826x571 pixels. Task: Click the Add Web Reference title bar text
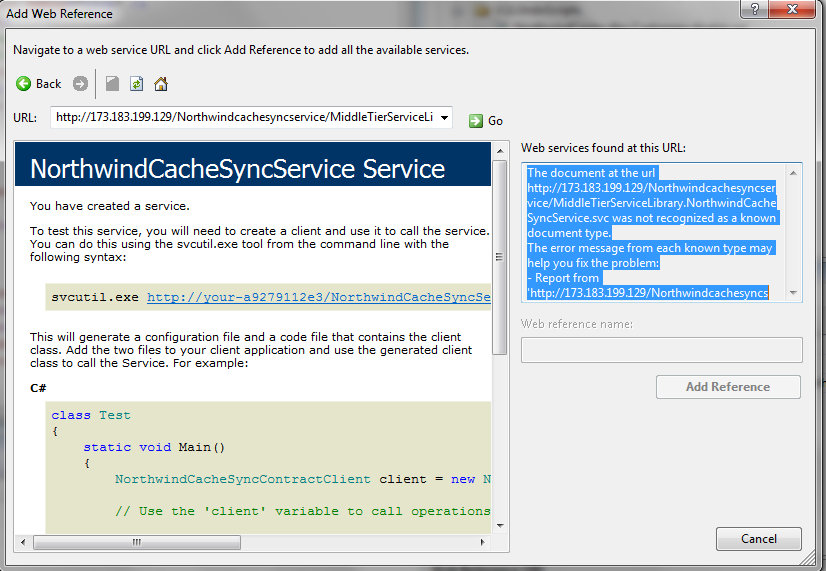(x=59, y=14)
